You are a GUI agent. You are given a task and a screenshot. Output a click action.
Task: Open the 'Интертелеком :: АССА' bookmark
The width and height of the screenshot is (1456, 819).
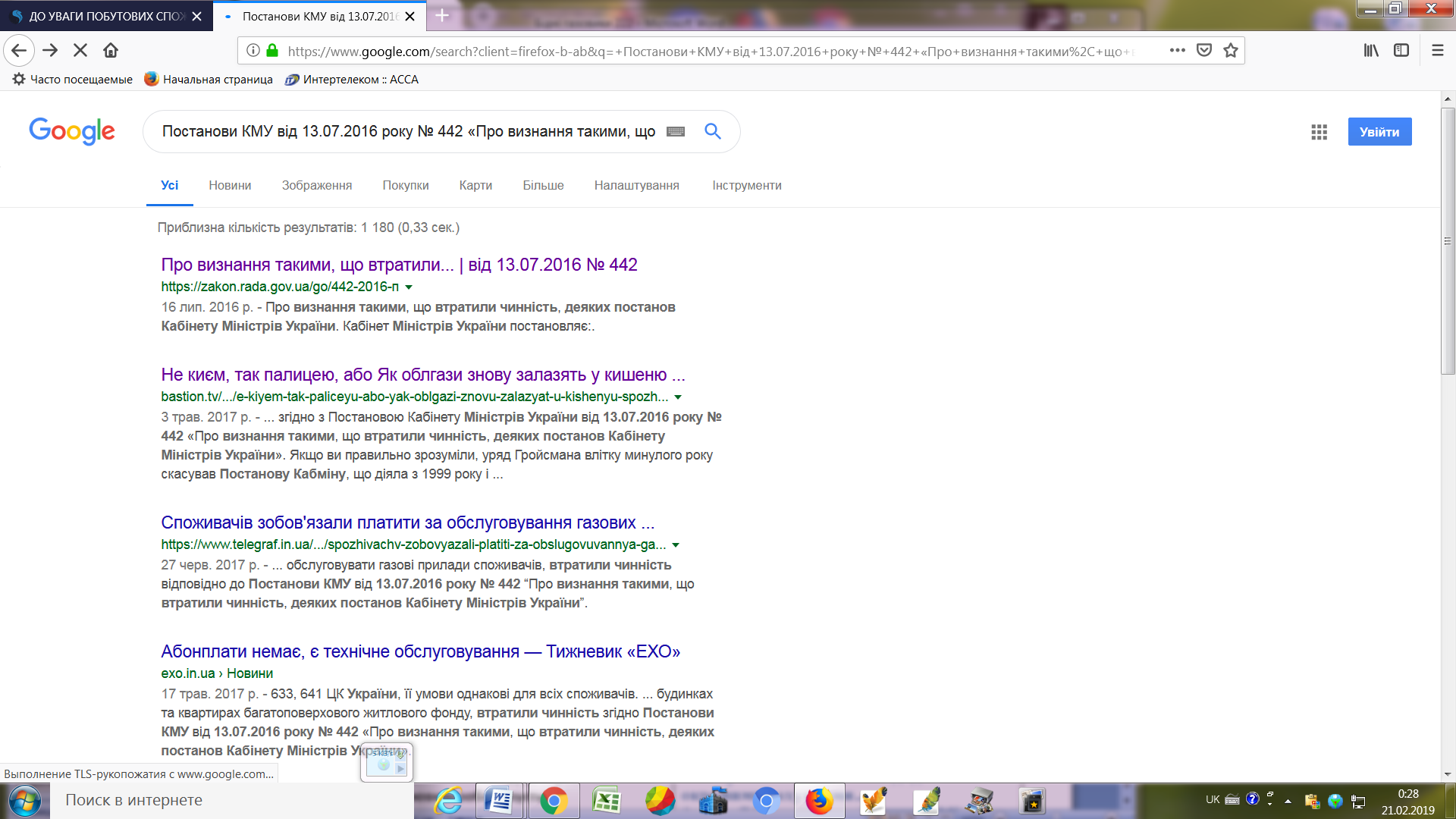[352, 80]
